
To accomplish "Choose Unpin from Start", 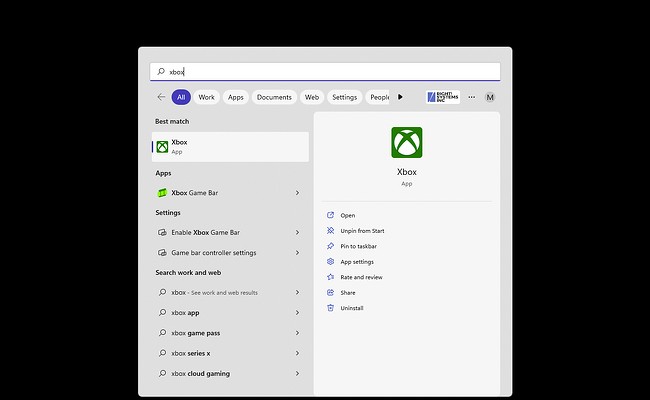I will pos(362,231).
